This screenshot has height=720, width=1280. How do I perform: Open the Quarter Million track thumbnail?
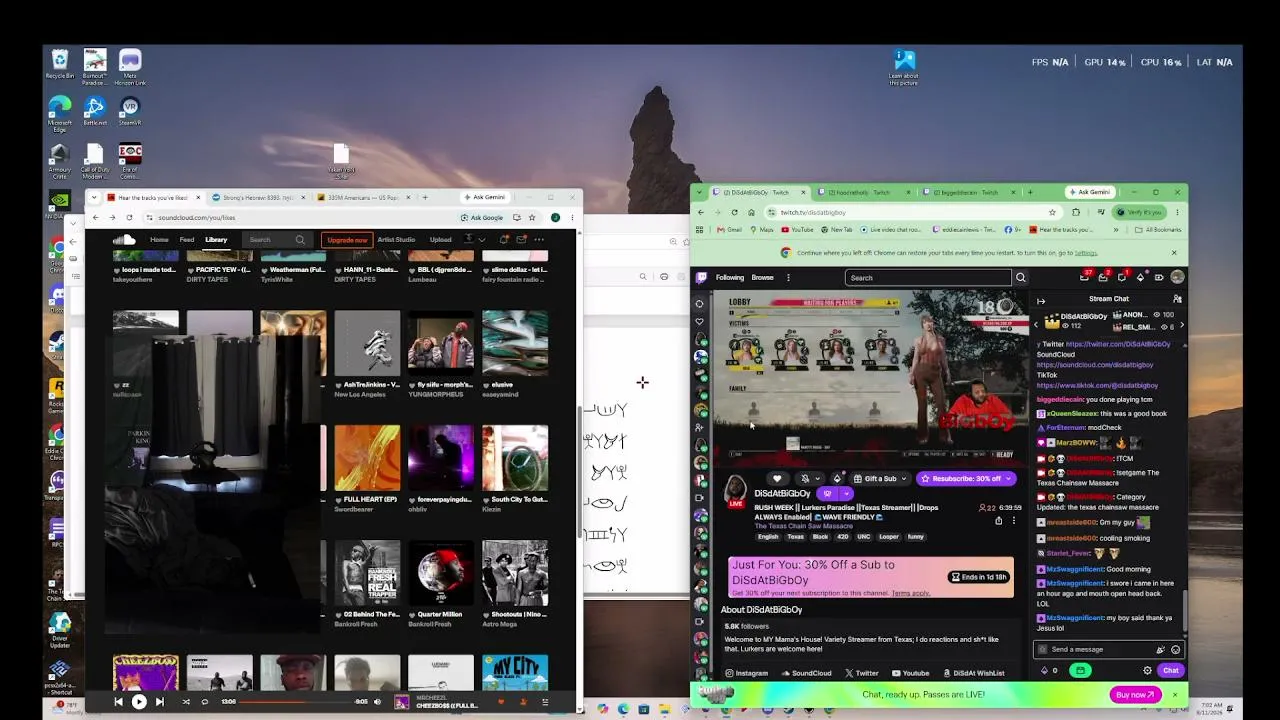pyautogui.click(x=441, y=573)
